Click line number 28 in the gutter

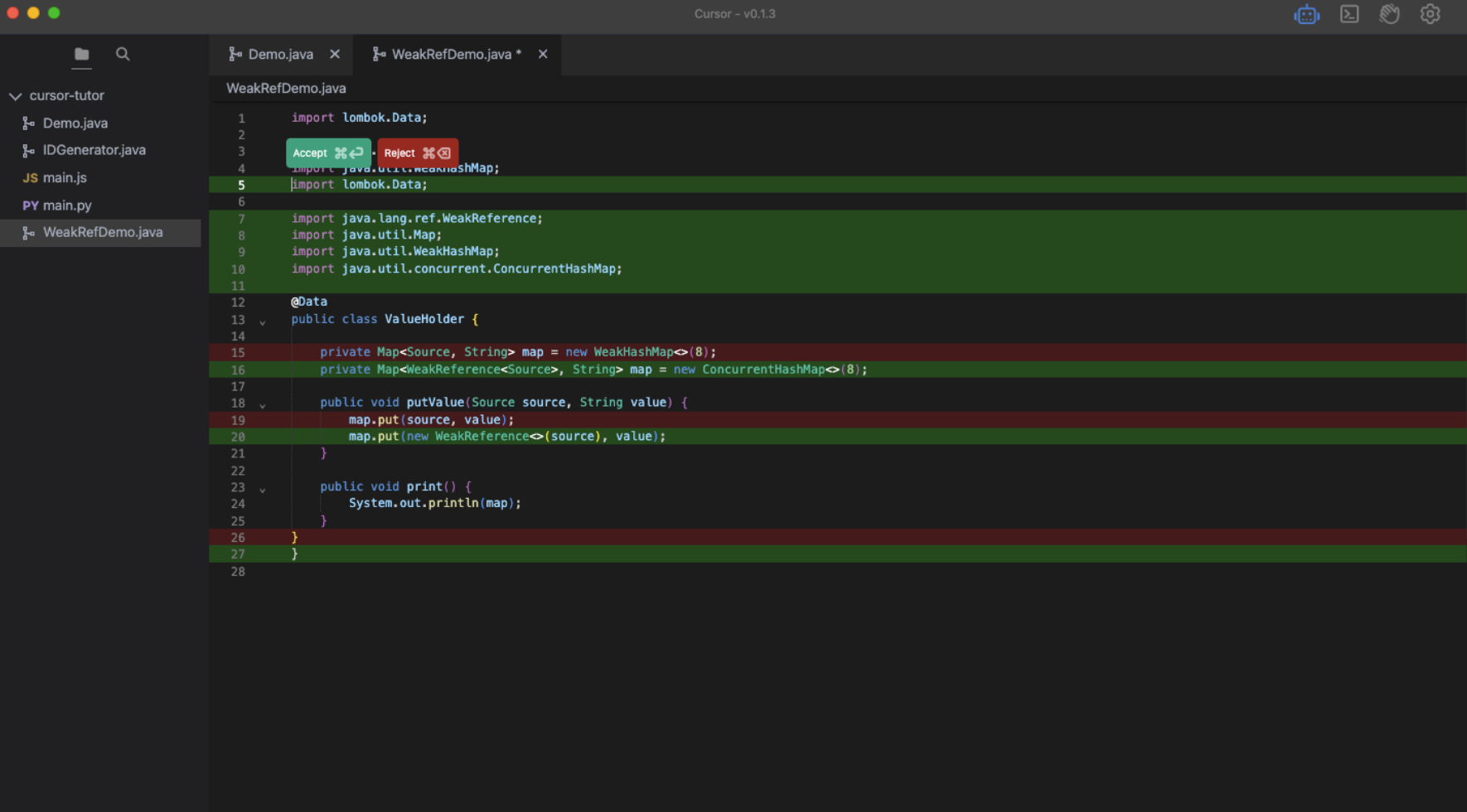pos(238,572)
